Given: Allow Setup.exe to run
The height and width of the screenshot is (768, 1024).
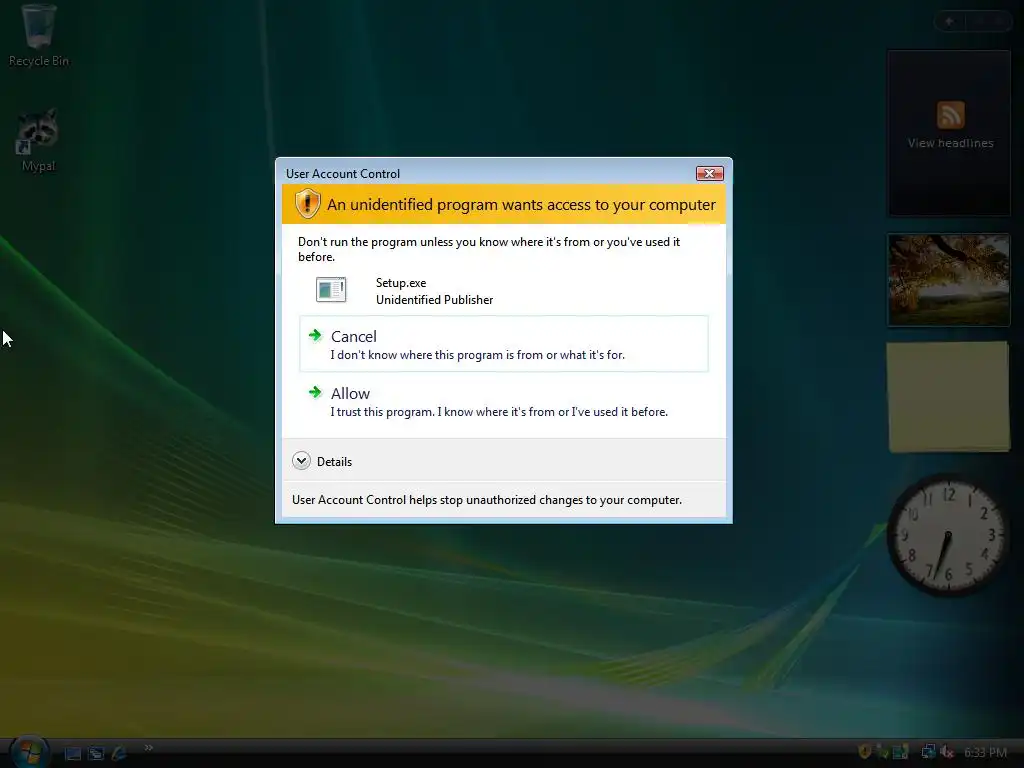Looking at the screenshot, I should pyautogui.click(x=504, y=401).
